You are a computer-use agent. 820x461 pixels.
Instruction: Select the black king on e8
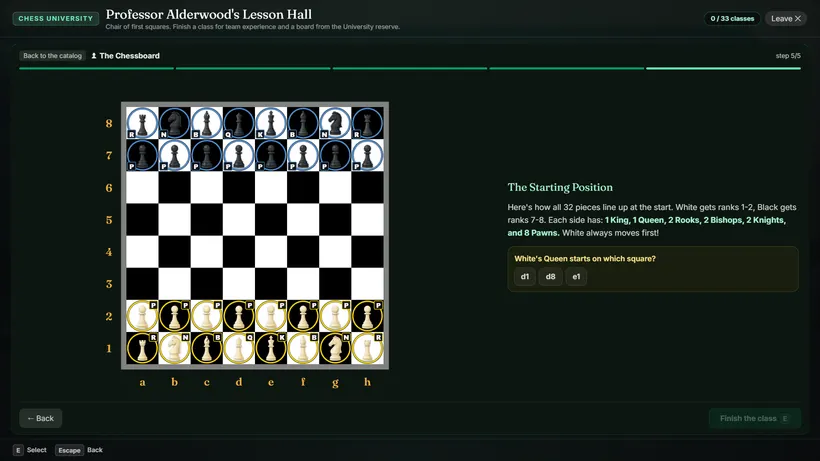[x=271, y=123]
